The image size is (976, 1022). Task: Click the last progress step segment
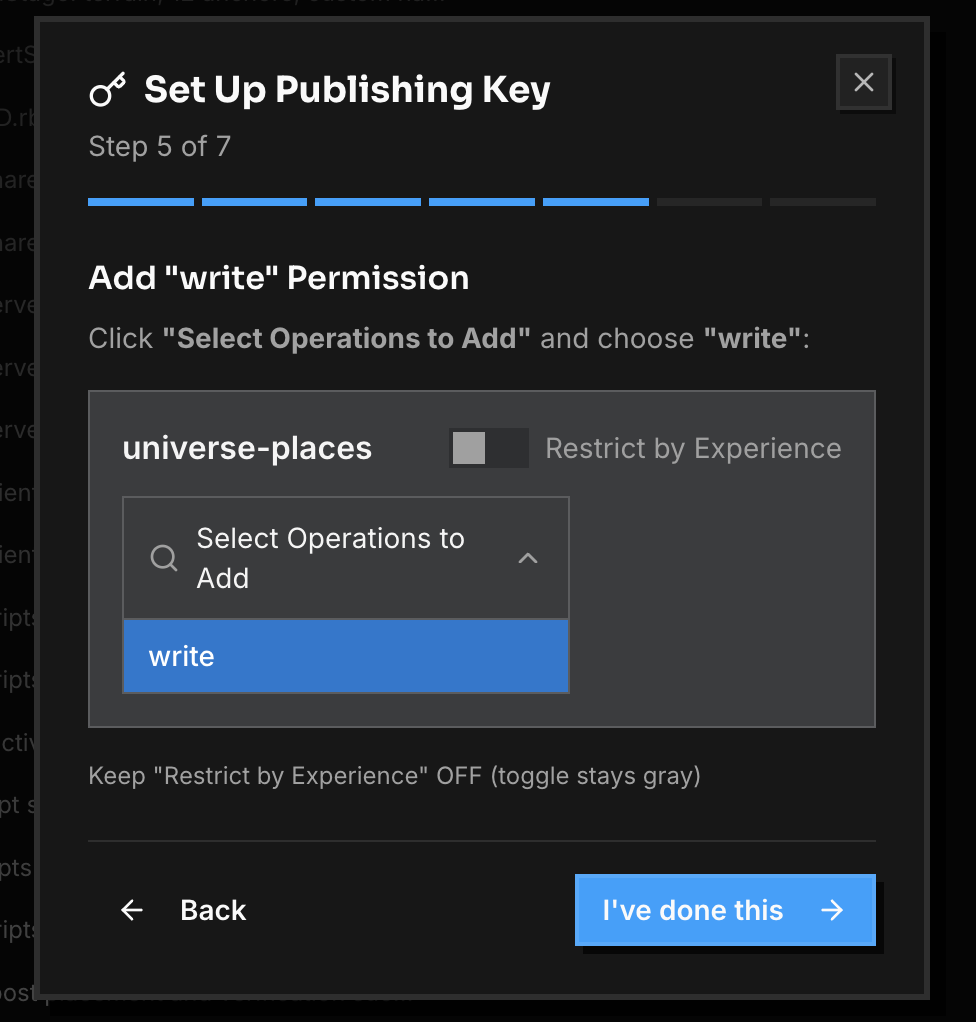tap(823, 202)
